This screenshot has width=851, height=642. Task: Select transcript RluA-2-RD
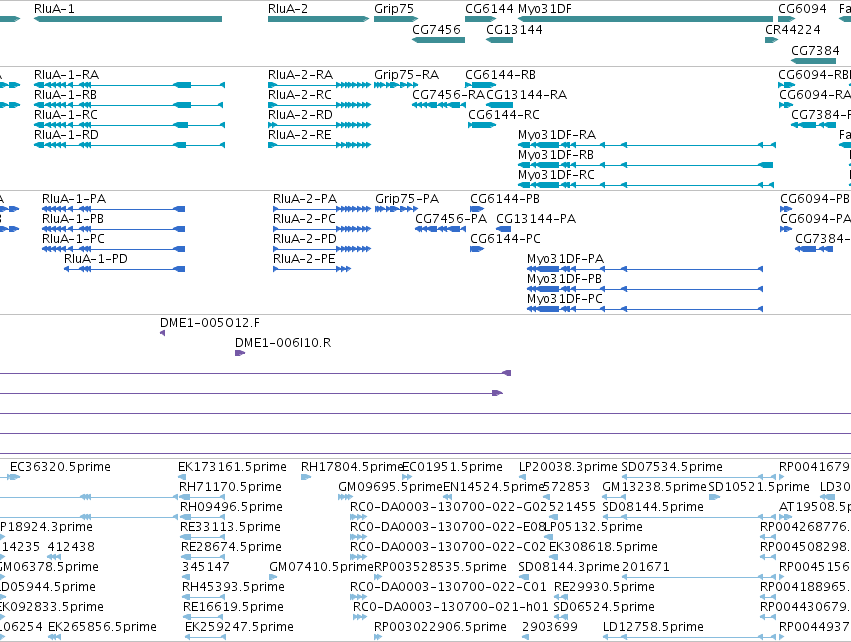[x=320, y=125]
